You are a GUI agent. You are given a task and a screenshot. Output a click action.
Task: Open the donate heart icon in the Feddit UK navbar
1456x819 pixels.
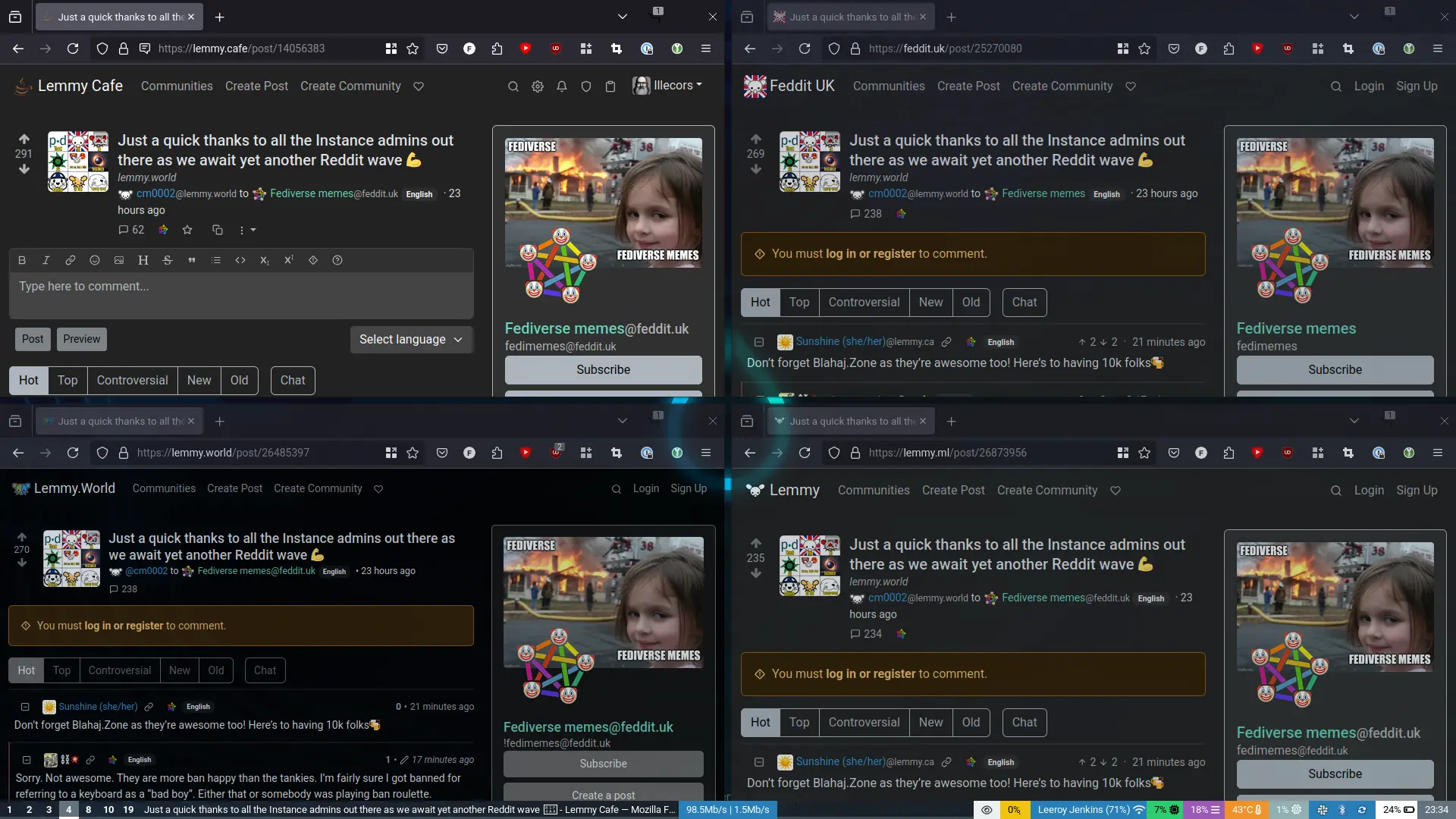point(1131,86)
